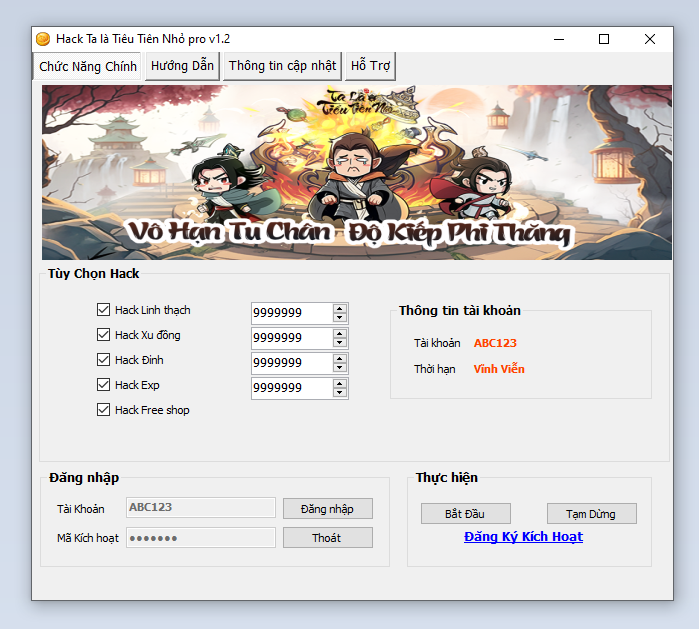Disable the Hack Free shop checkbox
699x629 pixels.
(103, 410)
